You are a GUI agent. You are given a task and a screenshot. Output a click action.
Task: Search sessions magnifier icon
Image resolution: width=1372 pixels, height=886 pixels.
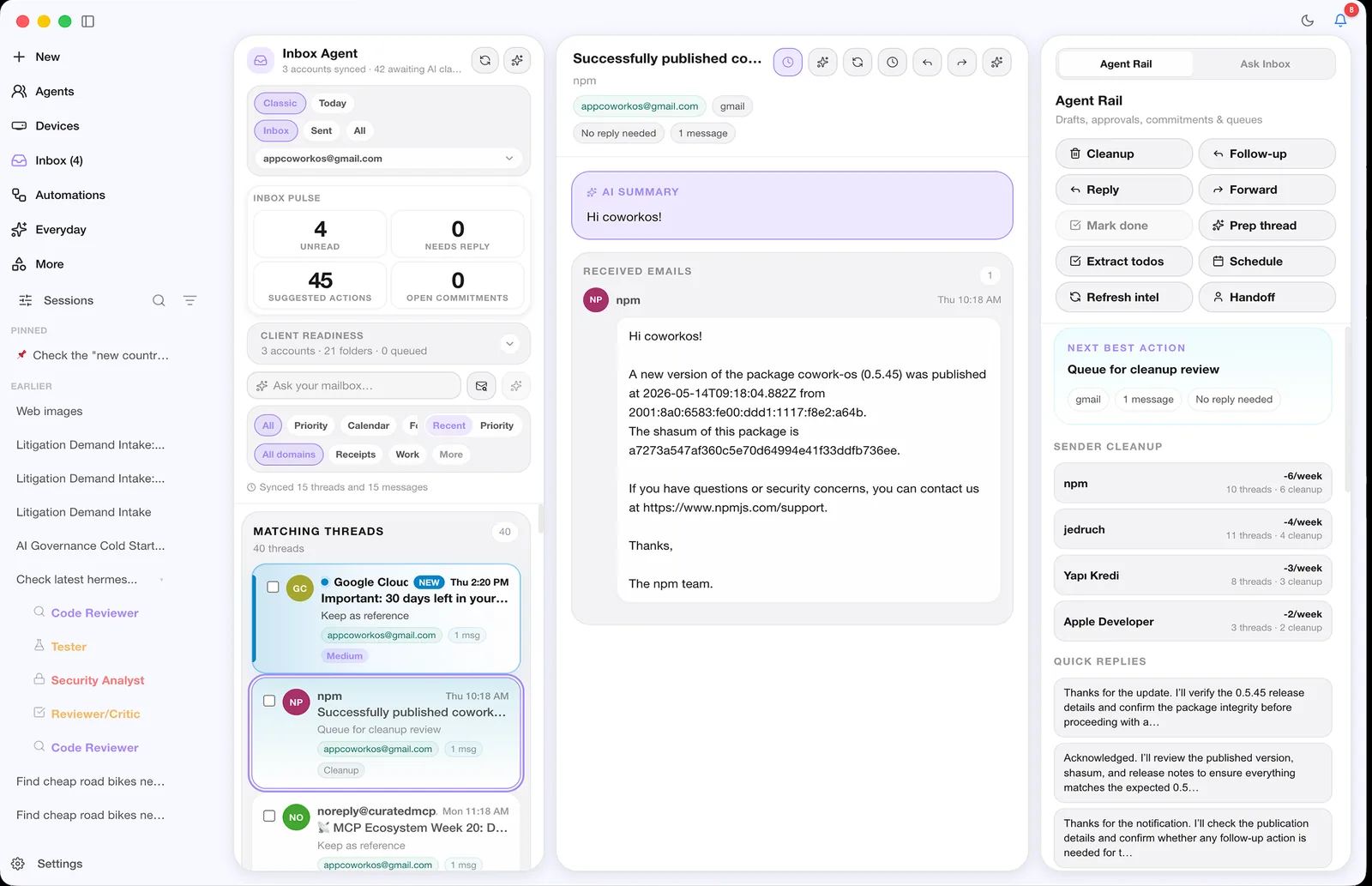159,300
